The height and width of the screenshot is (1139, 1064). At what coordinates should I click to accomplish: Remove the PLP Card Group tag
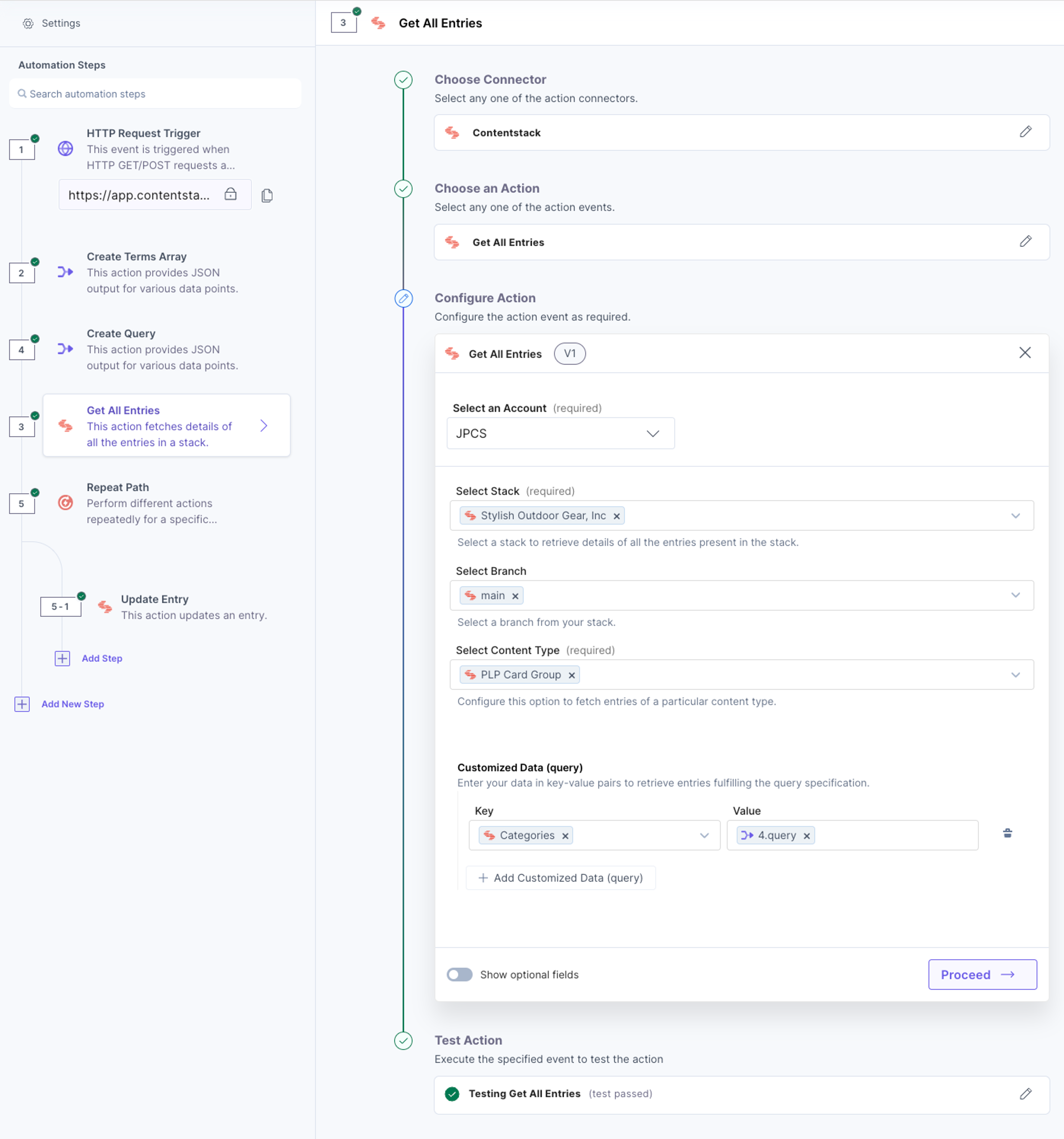[x=571, y=676]
